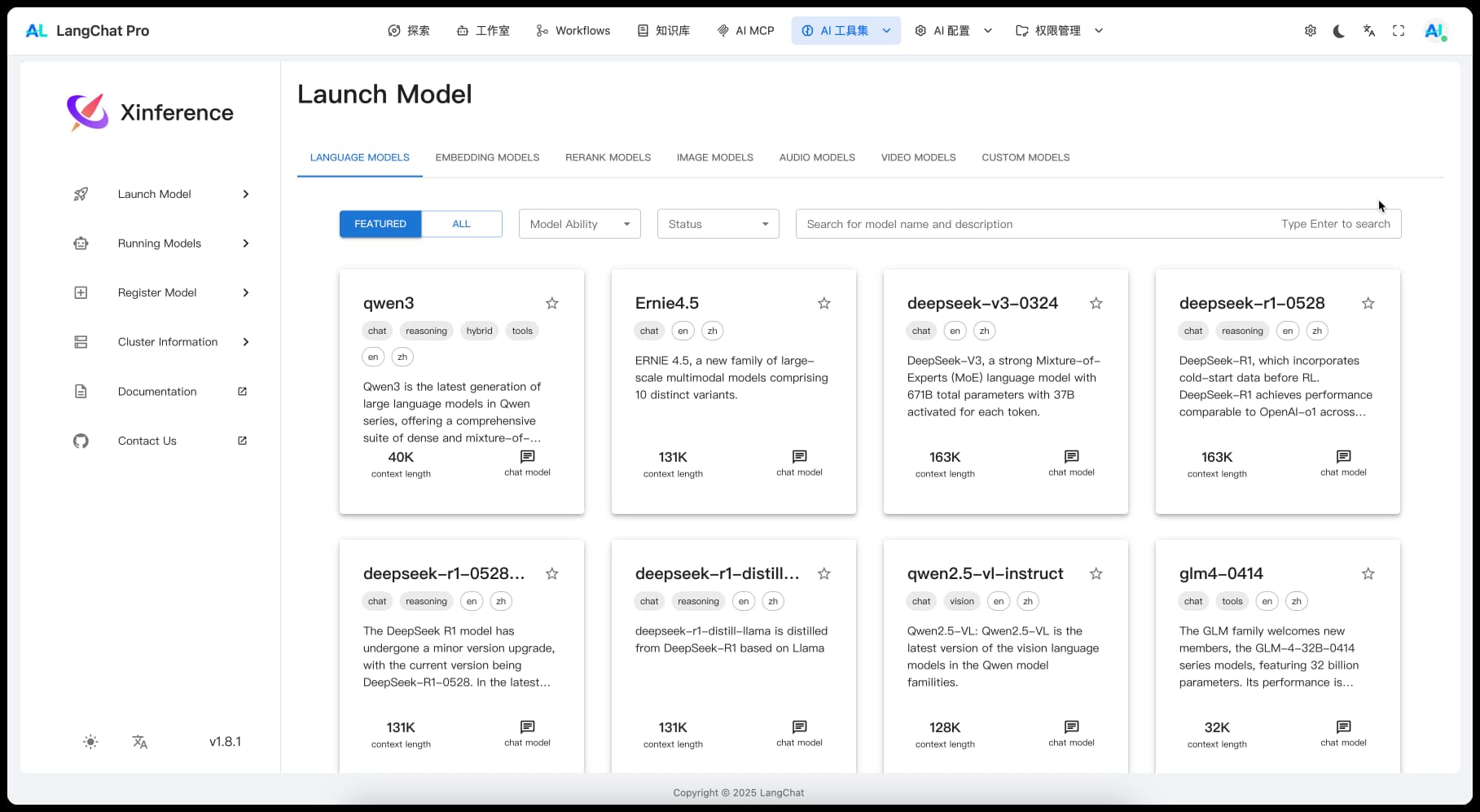
Task: Click the settings gear icon in top bar
Action: (x=1310, y=31)
